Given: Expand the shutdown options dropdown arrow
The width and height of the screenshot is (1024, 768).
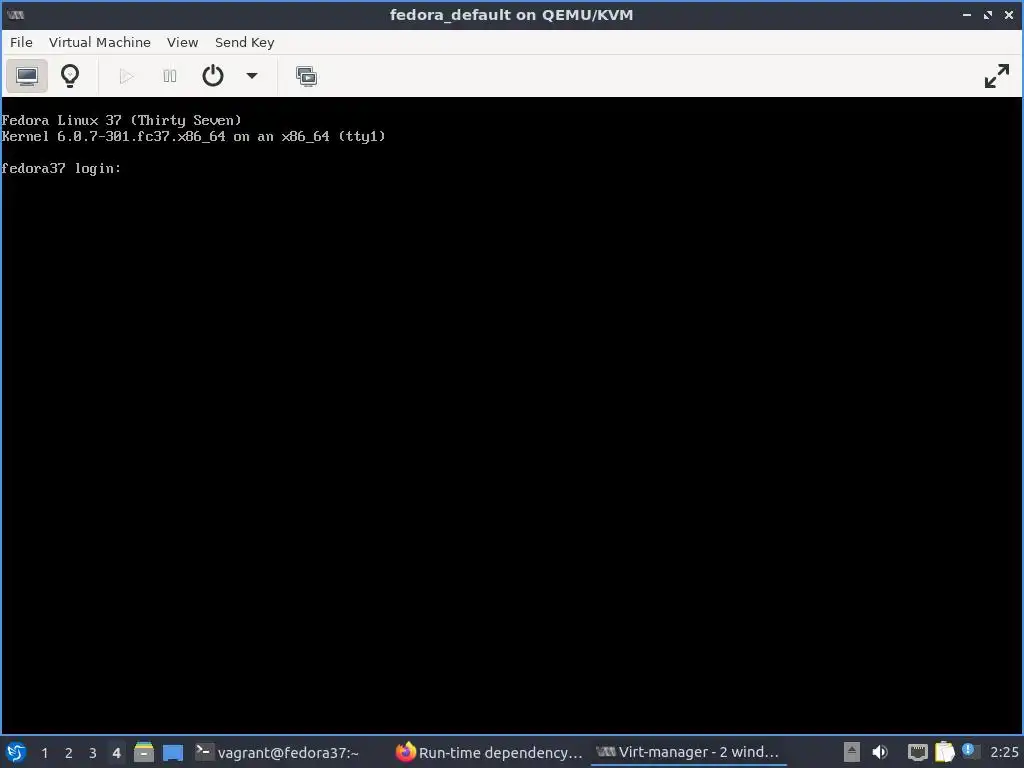Looking at the screenshot, I should pos(252,76).
